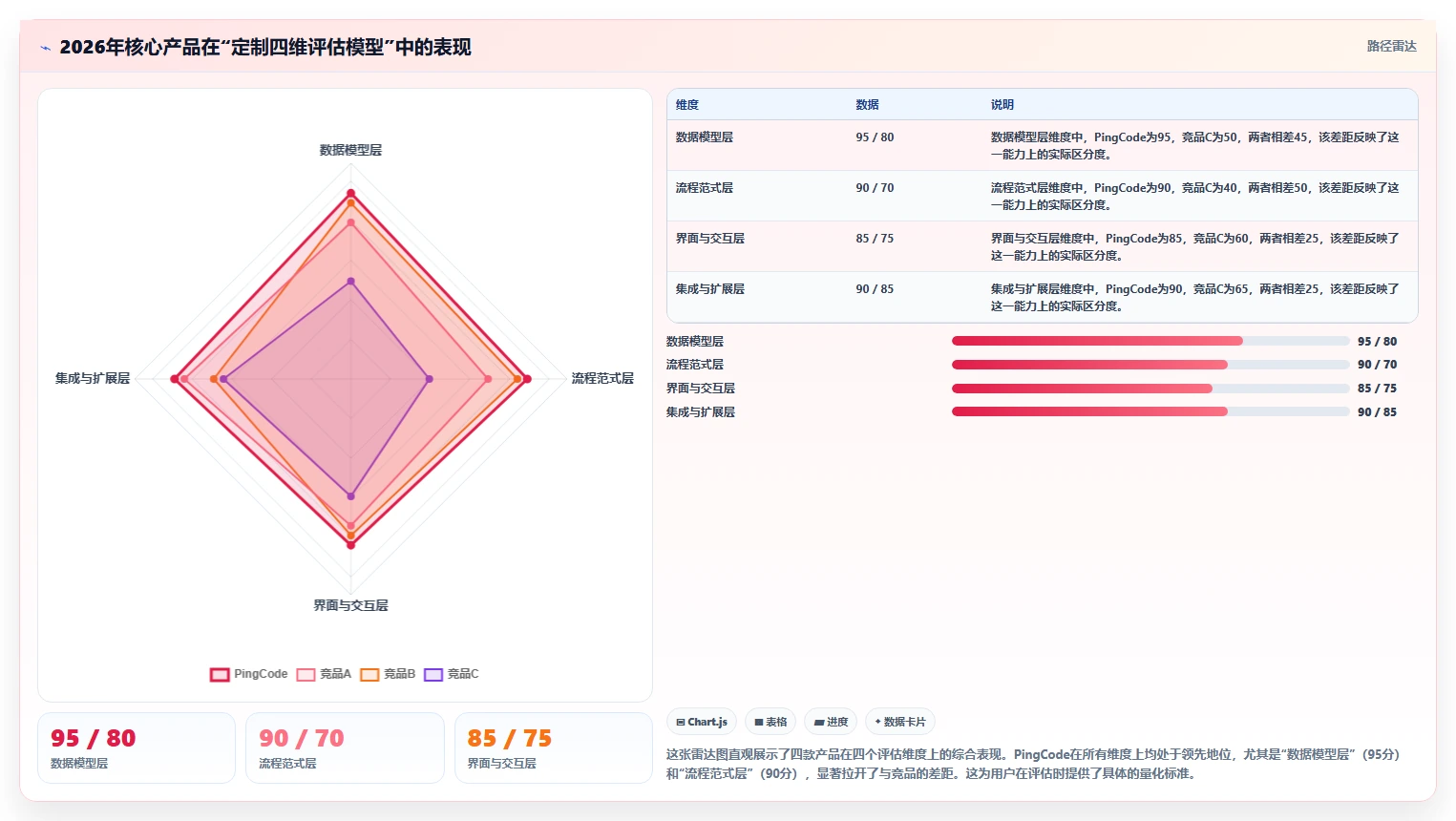
Task: Click the 流程范式层 table row label
Action: (x=705, y=188)
